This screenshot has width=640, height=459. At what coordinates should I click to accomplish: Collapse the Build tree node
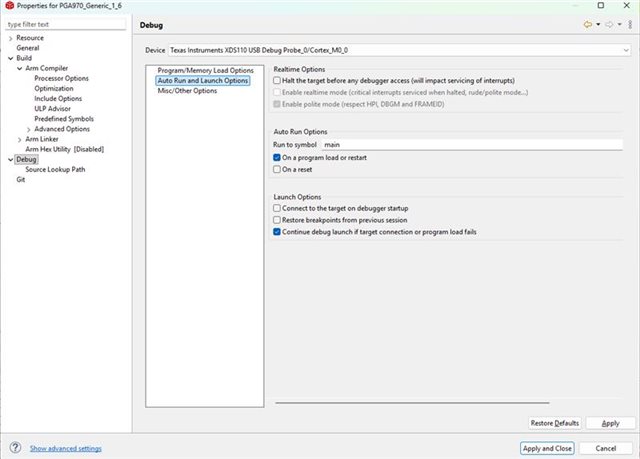[11, 58]
